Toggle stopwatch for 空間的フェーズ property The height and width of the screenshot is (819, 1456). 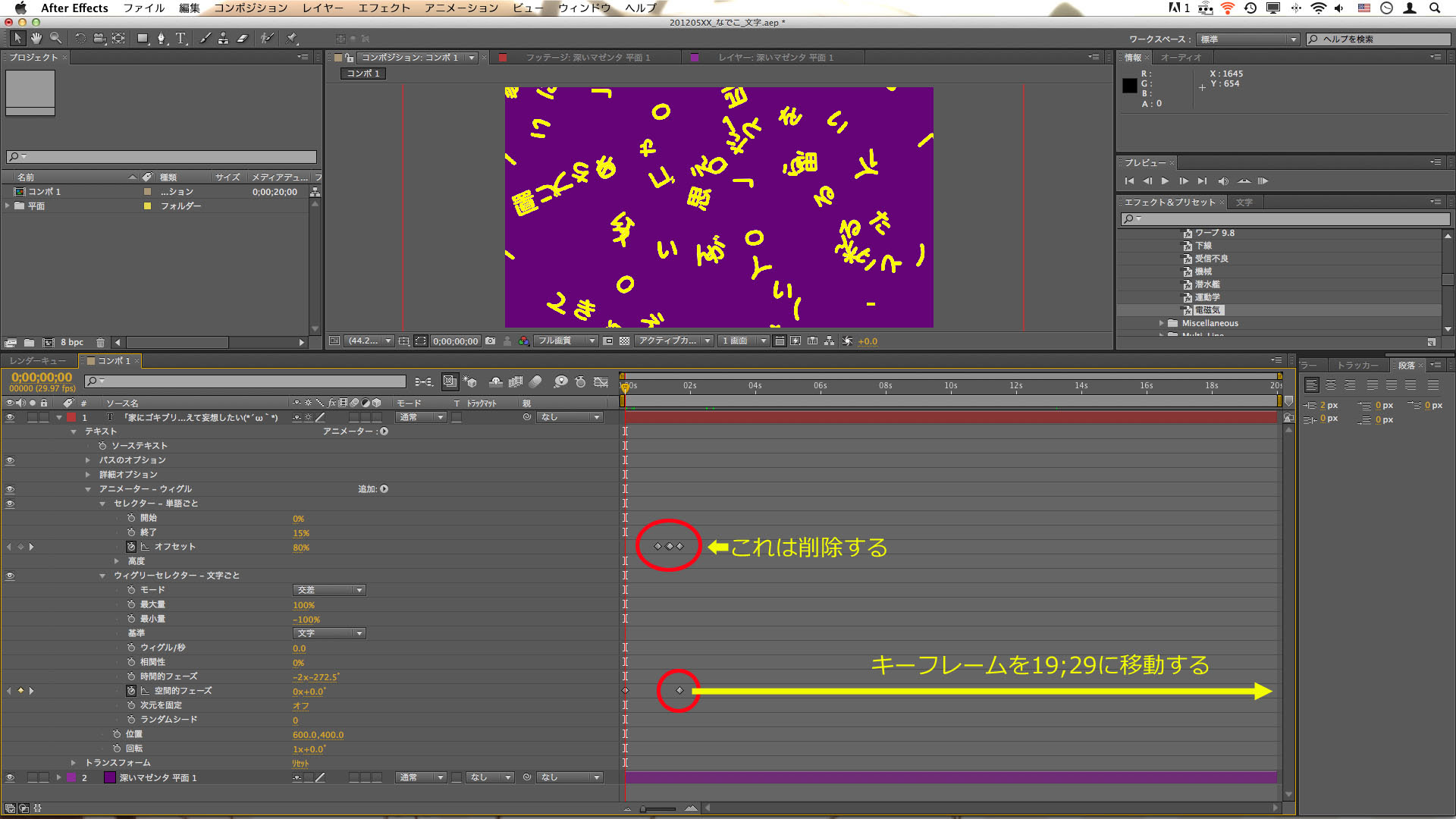(x=131, y=691)
